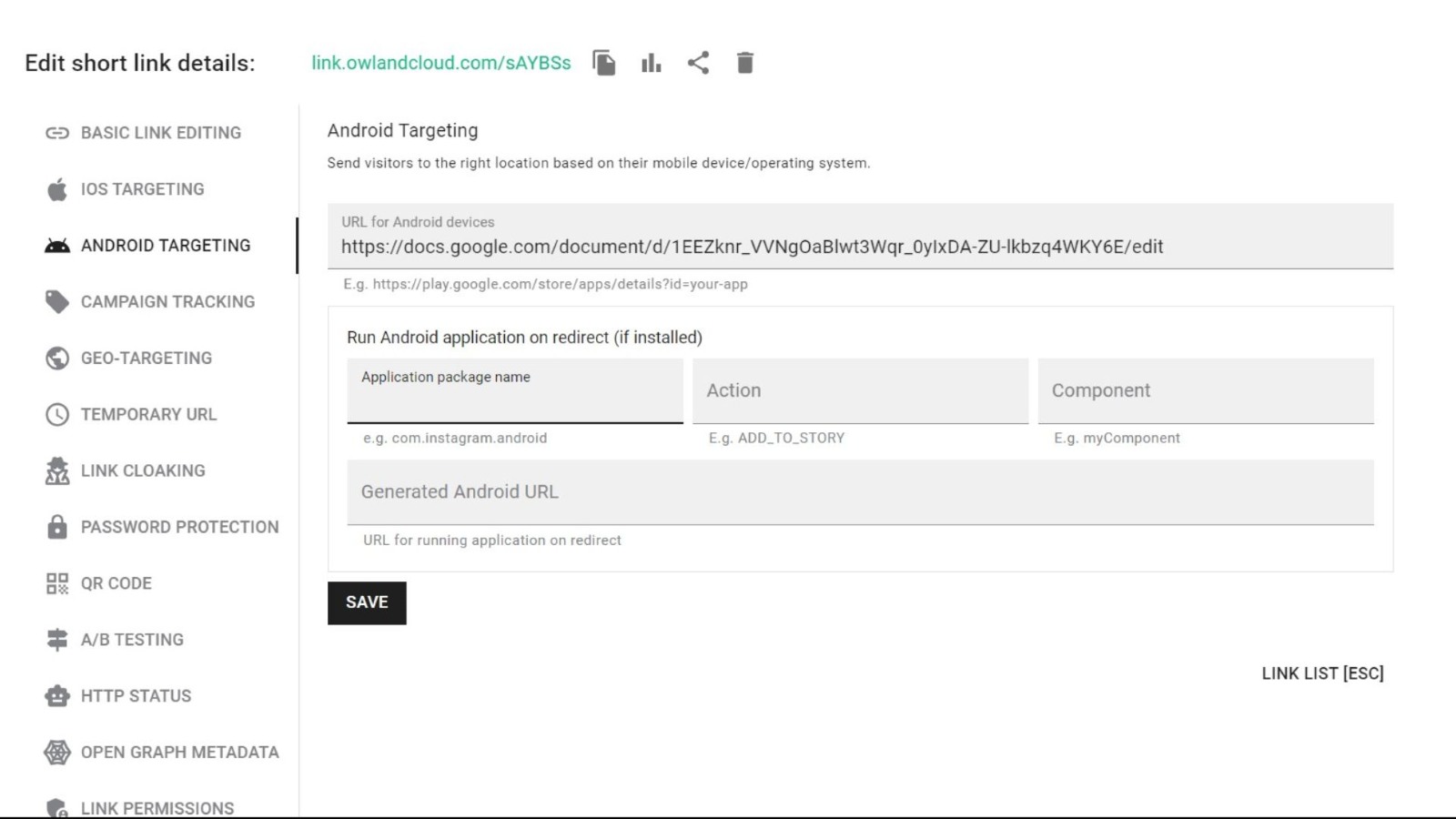Delete the short link via trash icon

click(745, 63)
